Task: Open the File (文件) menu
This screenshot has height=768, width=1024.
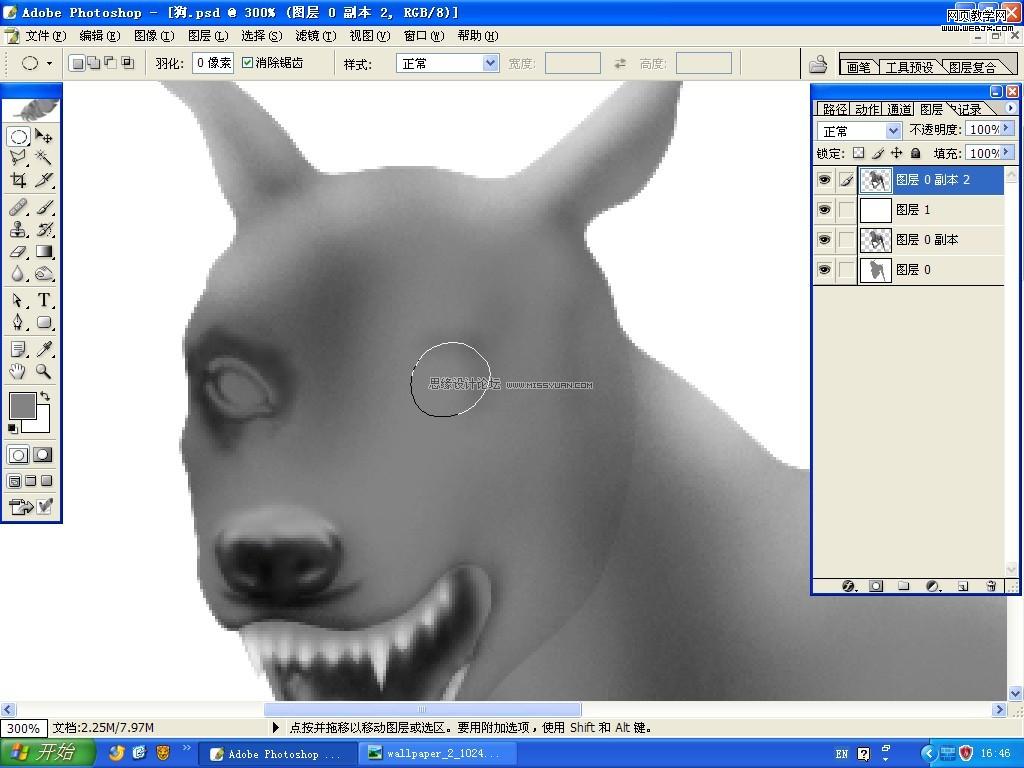Action: 46,36
